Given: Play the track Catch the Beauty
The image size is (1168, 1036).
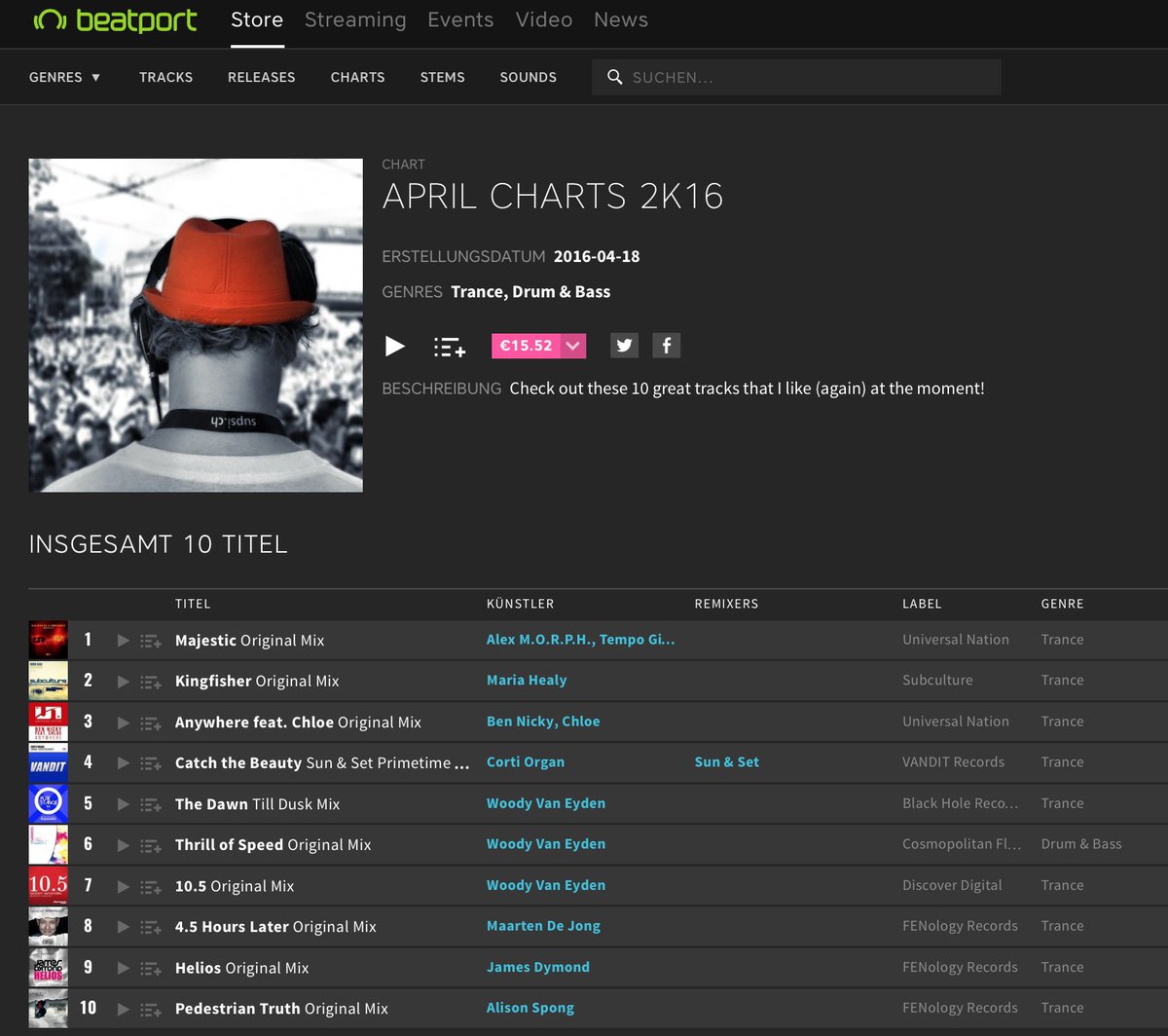Looking at the screenshot, I should [x=123, y=763].
